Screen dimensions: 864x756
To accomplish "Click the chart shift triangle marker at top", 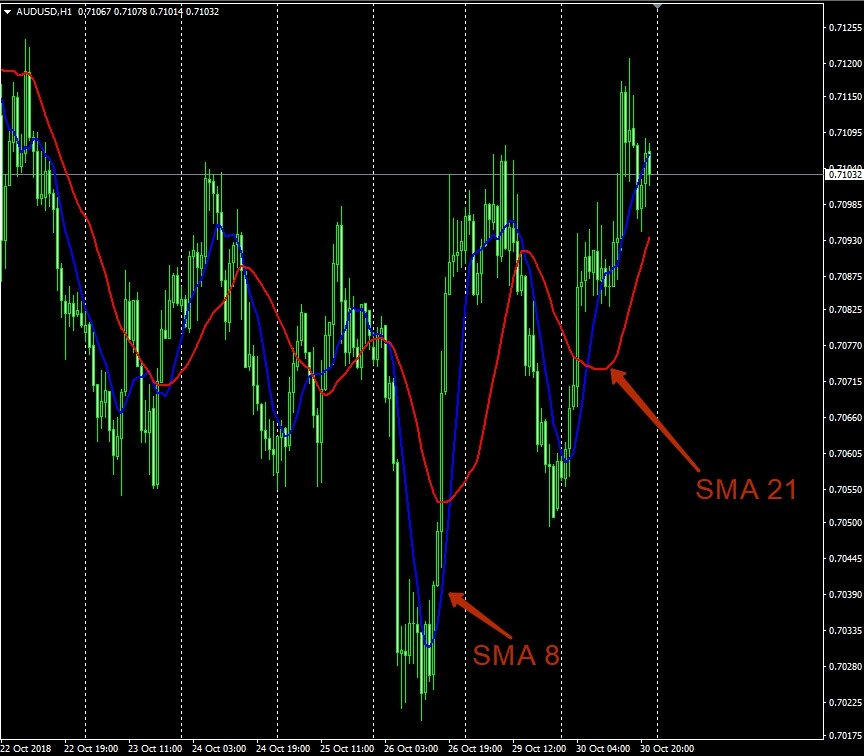I will tap(657, 6).
